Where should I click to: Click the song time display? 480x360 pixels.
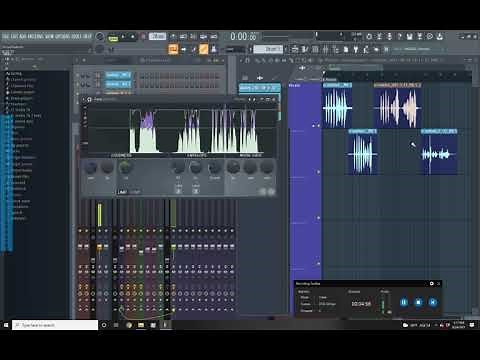[243, 36]
